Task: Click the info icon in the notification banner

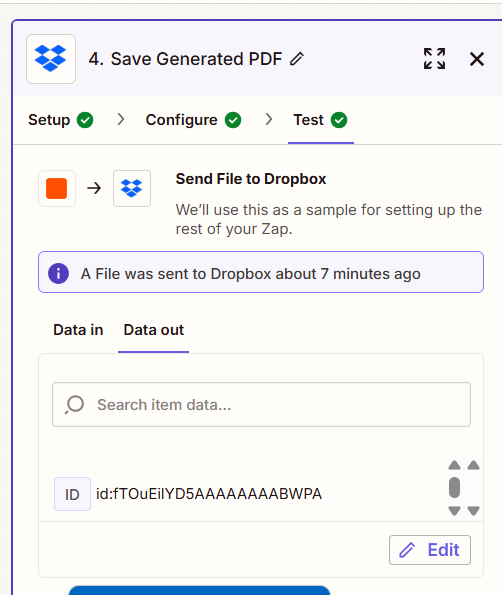Action: 58,273
